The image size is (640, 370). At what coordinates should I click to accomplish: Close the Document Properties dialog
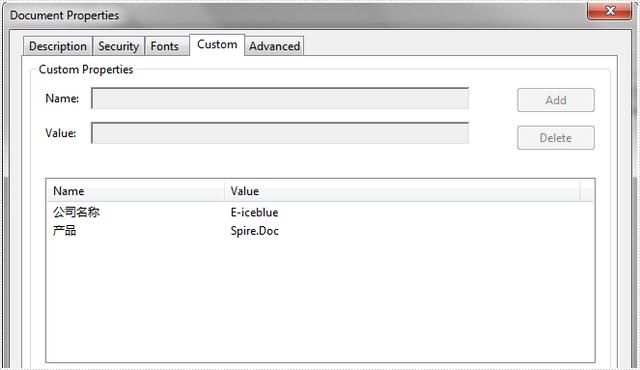coord(610,11)
